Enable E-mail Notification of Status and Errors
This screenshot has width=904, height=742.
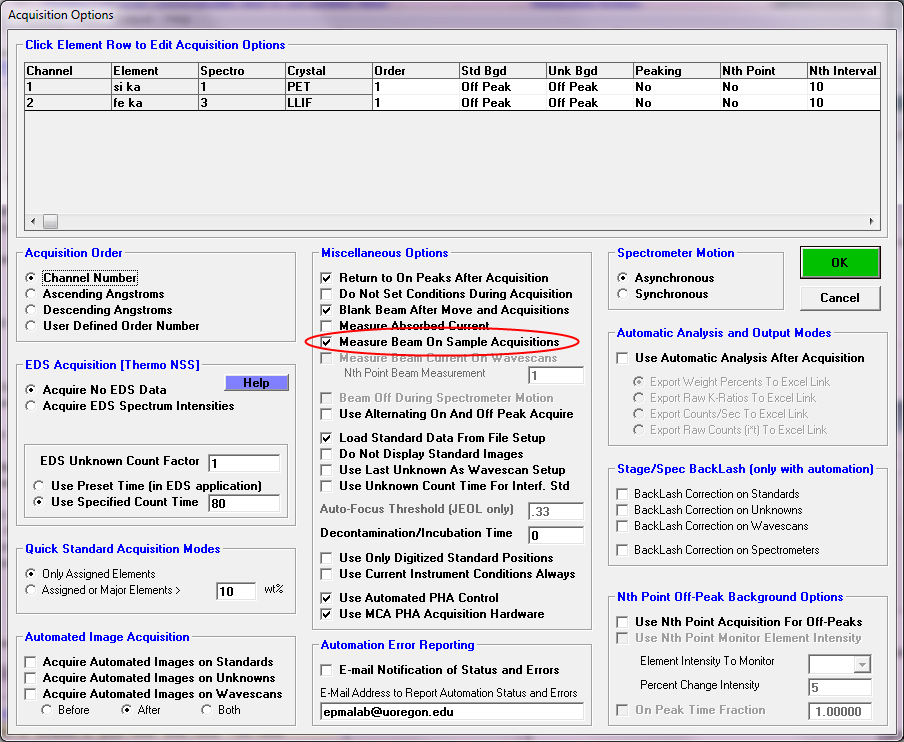click(326, 670)
